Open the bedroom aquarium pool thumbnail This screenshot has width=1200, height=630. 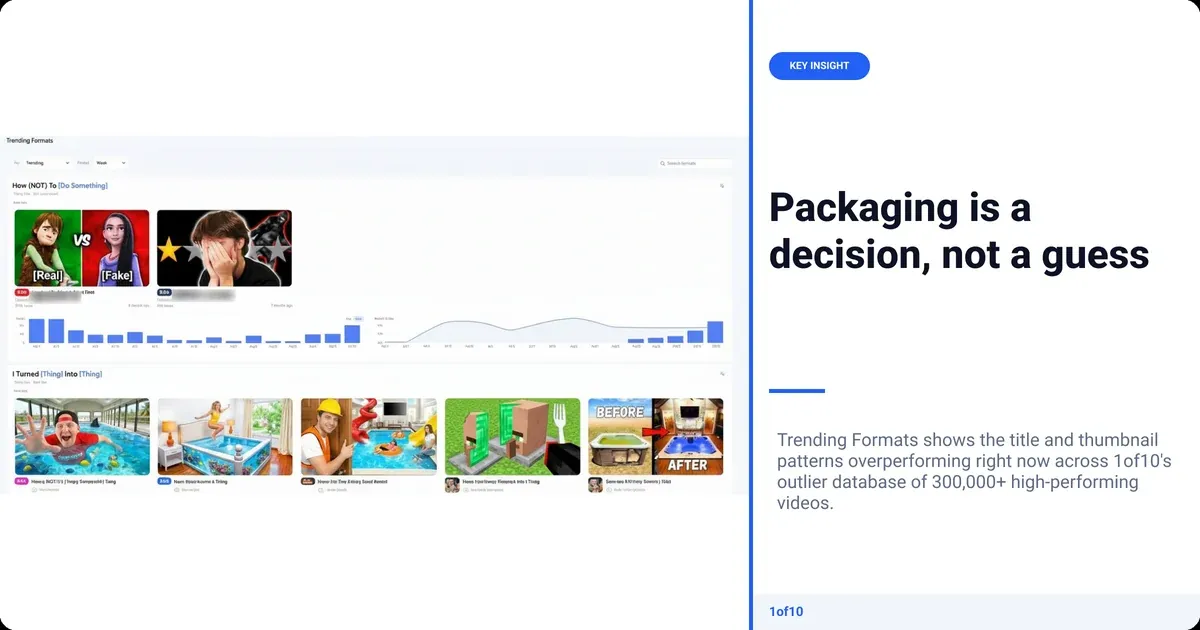click(225, 437)
